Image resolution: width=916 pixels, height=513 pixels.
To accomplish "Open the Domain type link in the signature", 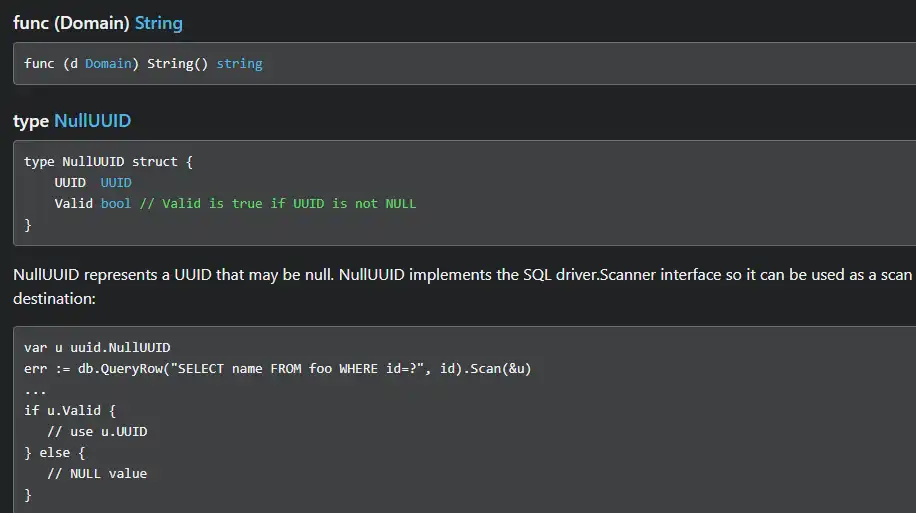I will pyautogui.click(x=108, y=63).
